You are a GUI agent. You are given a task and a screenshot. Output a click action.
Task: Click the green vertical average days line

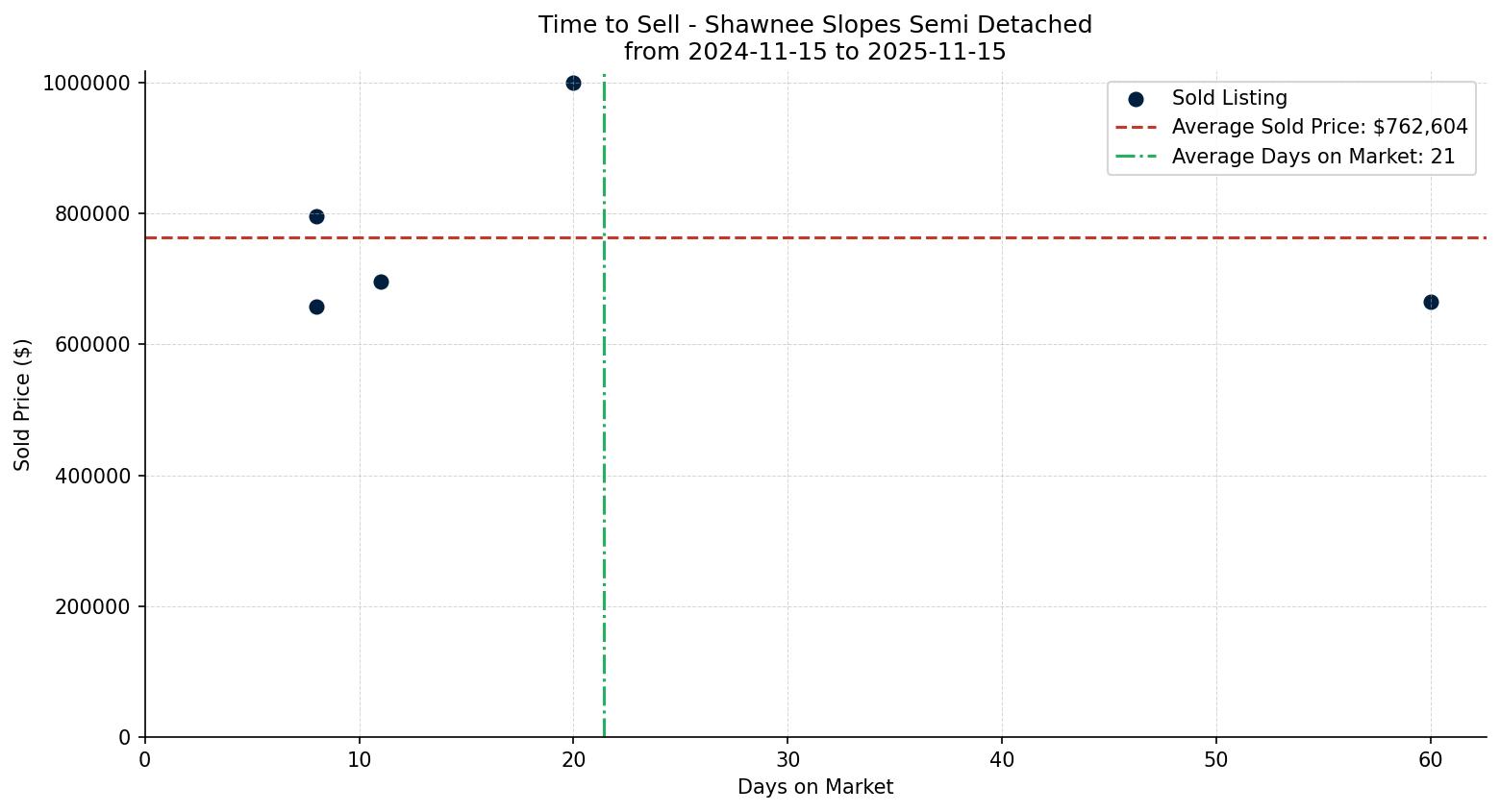point(604,432)
